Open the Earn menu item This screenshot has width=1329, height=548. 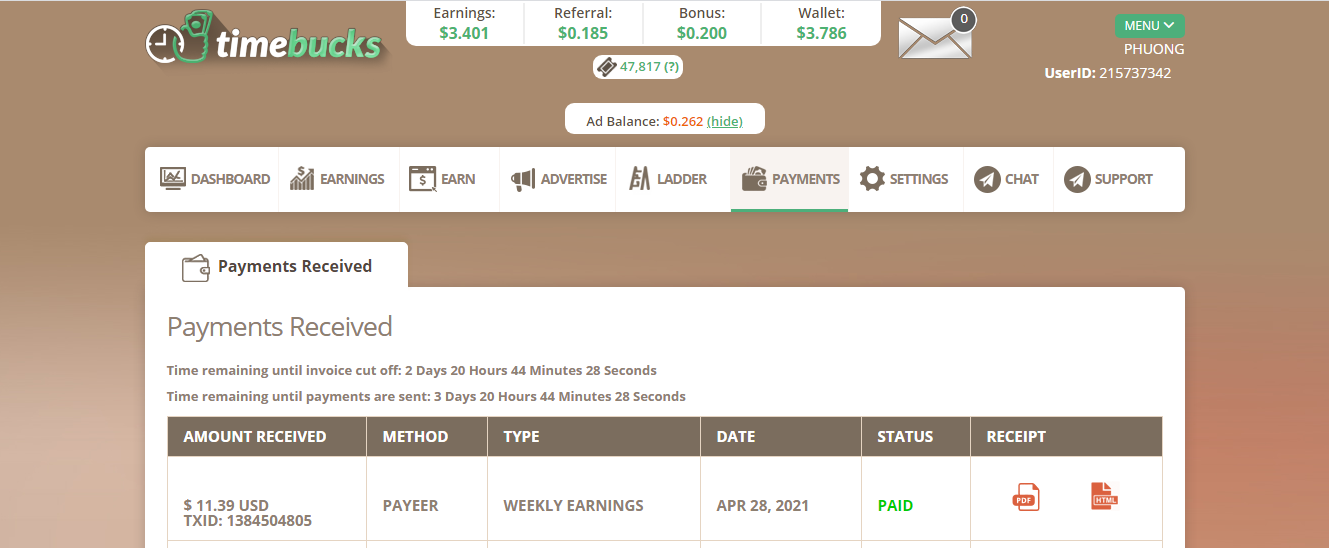click(449, 179)
